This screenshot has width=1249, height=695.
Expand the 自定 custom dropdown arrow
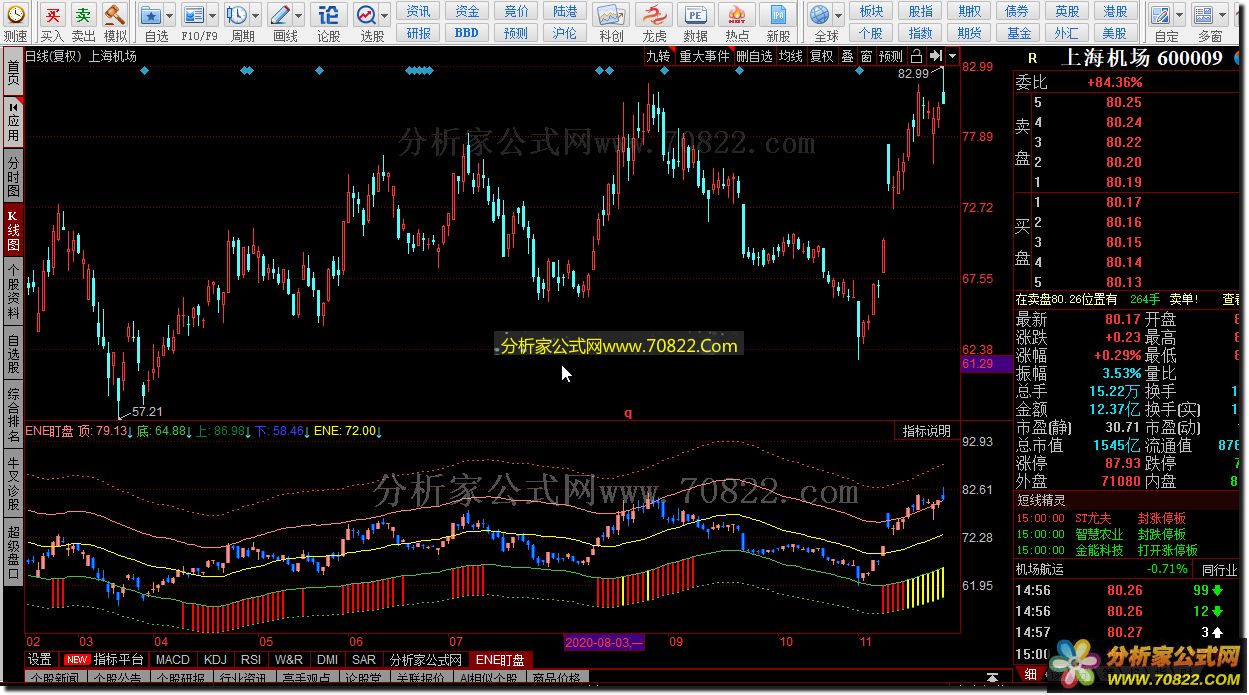pyautogui.click(x=1180, y=15)
